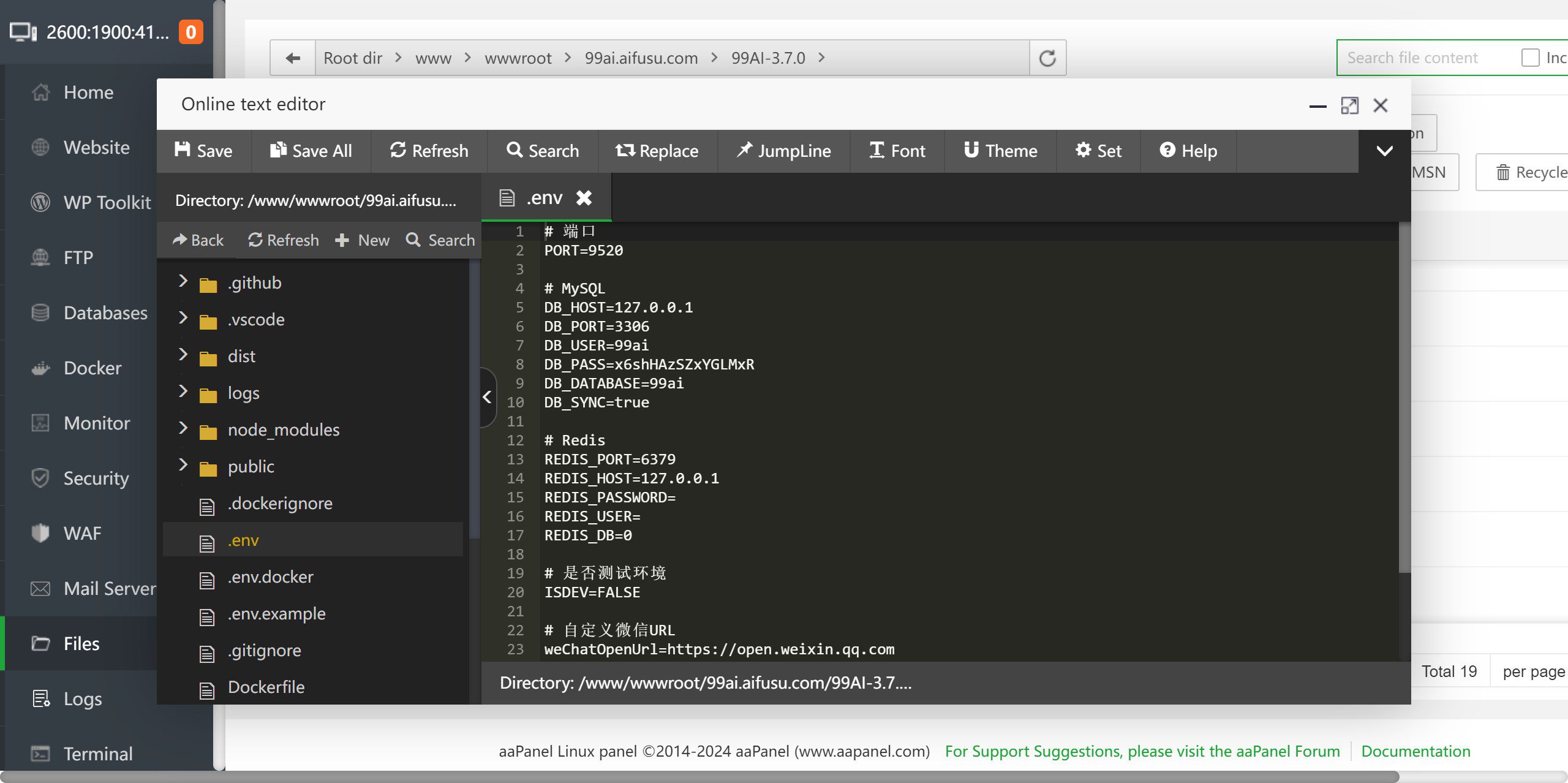The image size is (1568, 783).
Task: Click the editor vertical scrollbar
Action: coord(1404,398)
